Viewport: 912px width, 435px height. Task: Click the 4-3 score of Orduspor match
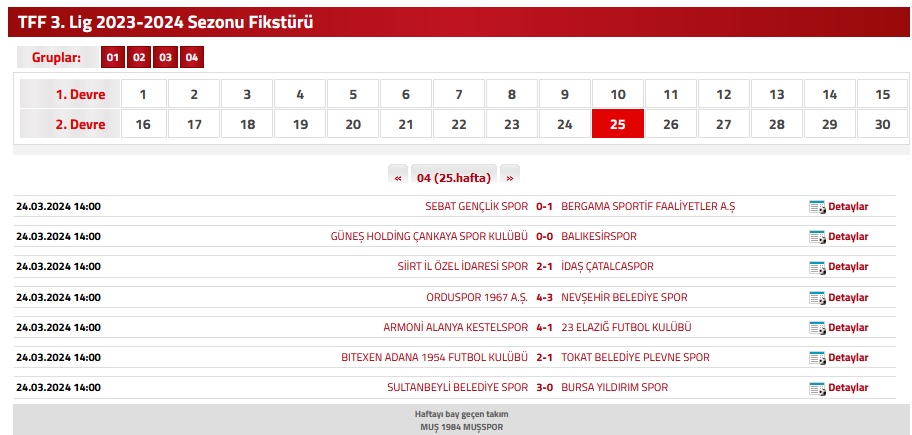click(544, 297)
